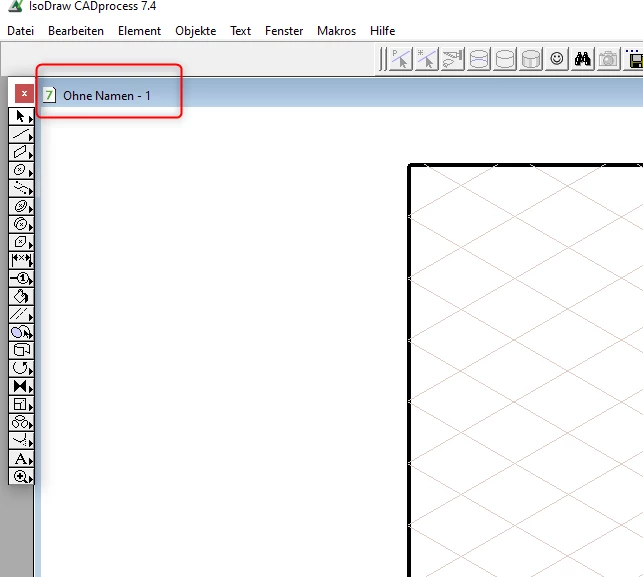The image size is (643, 577).
Task: Select the double ellipse outer thread tool
Action: pos(21,224)
